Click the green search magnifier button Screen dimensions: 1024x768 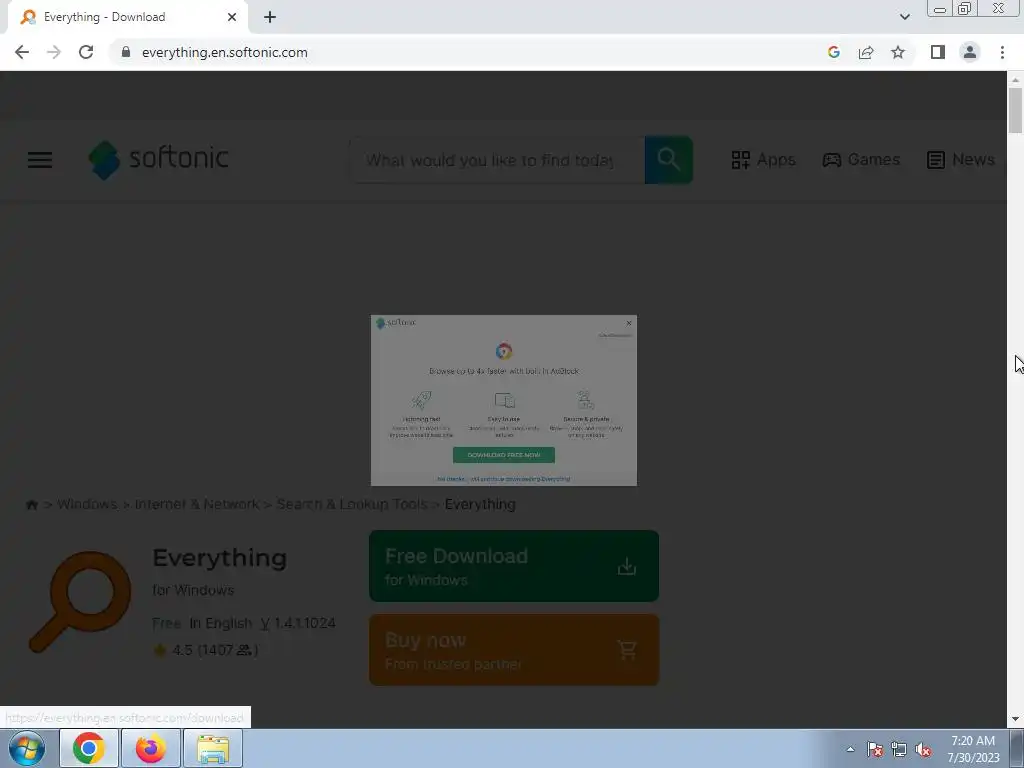[669, 160]
